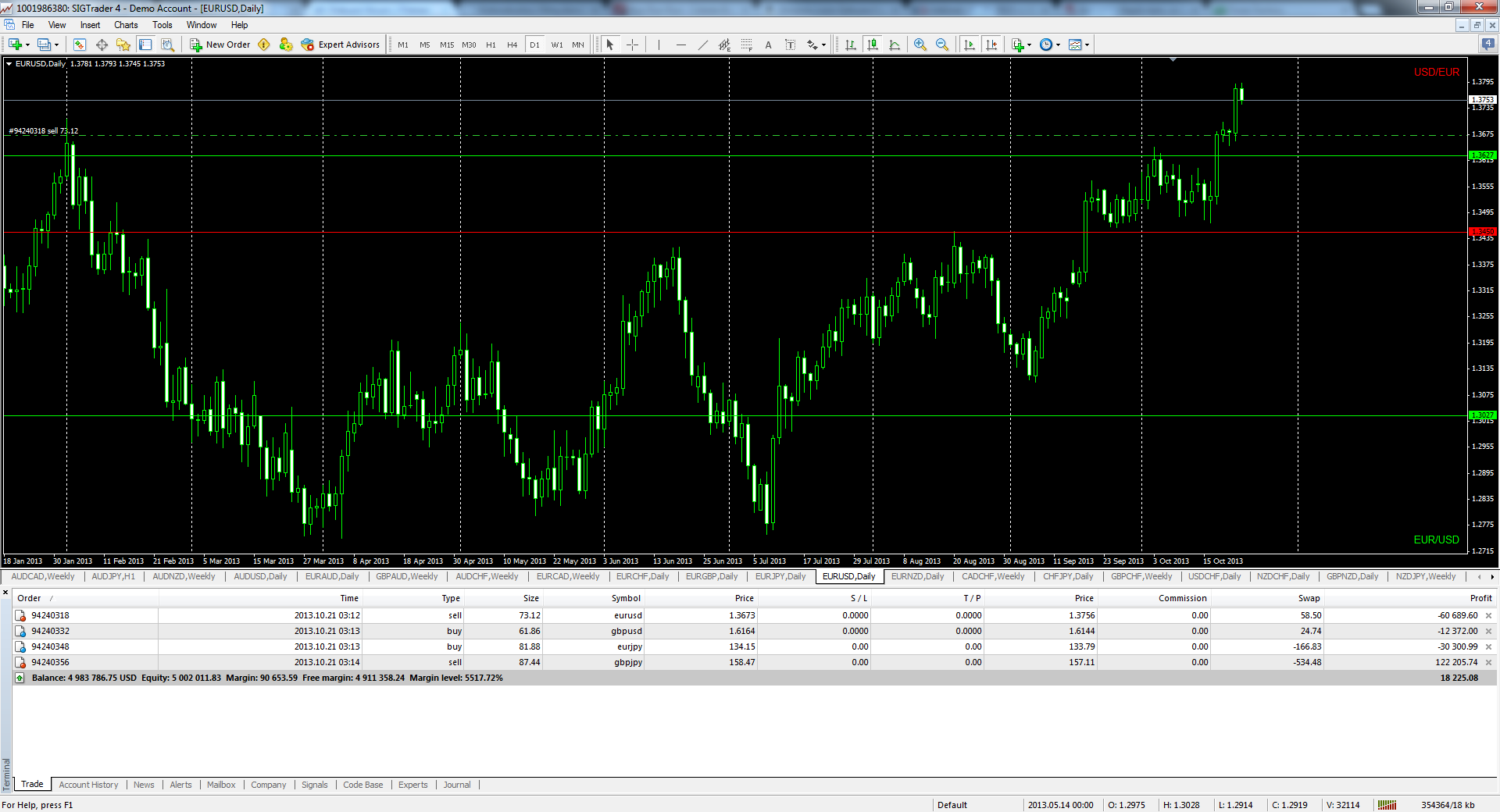This screenshot has width=1500, height=812.
Task: Click the connection status bars in status bar
Action: coord(1387,805)
